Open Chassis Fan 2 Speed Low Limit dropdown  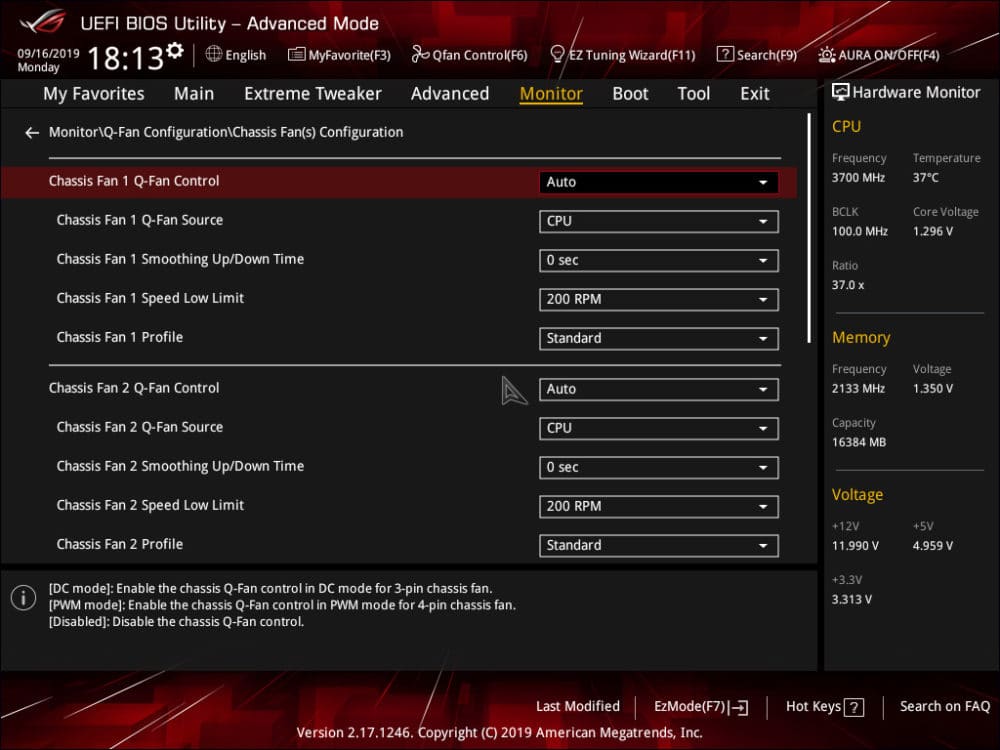(658, 506)
